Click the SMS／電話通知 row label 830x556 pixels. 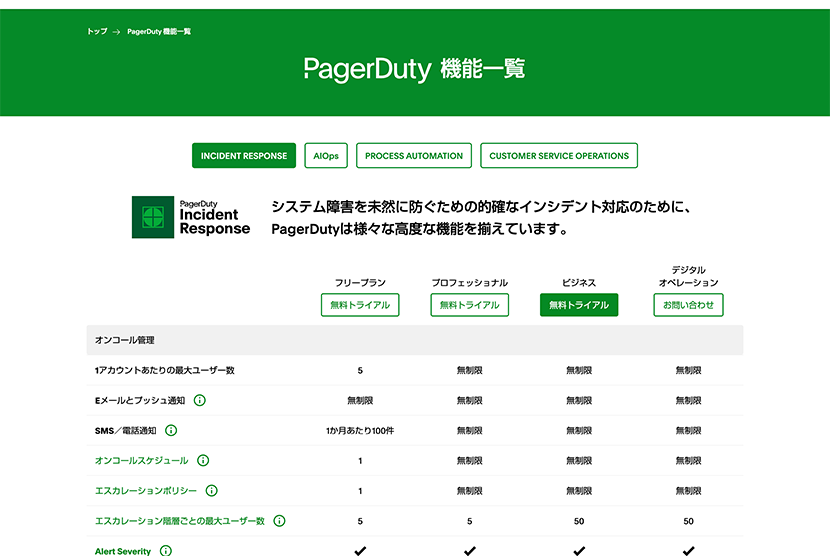coord(125,431)
